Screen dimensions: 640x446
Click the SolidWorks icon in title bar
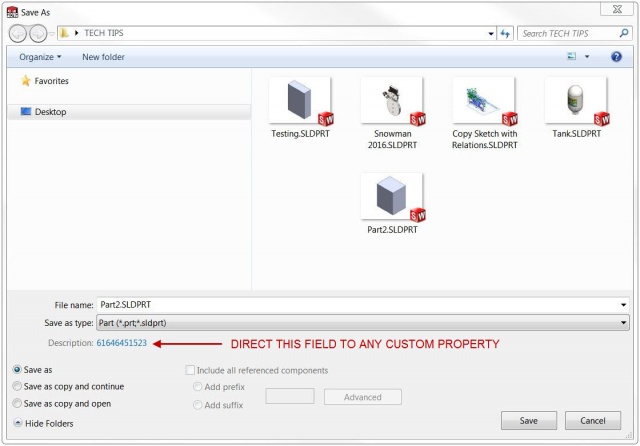point(12,12)
